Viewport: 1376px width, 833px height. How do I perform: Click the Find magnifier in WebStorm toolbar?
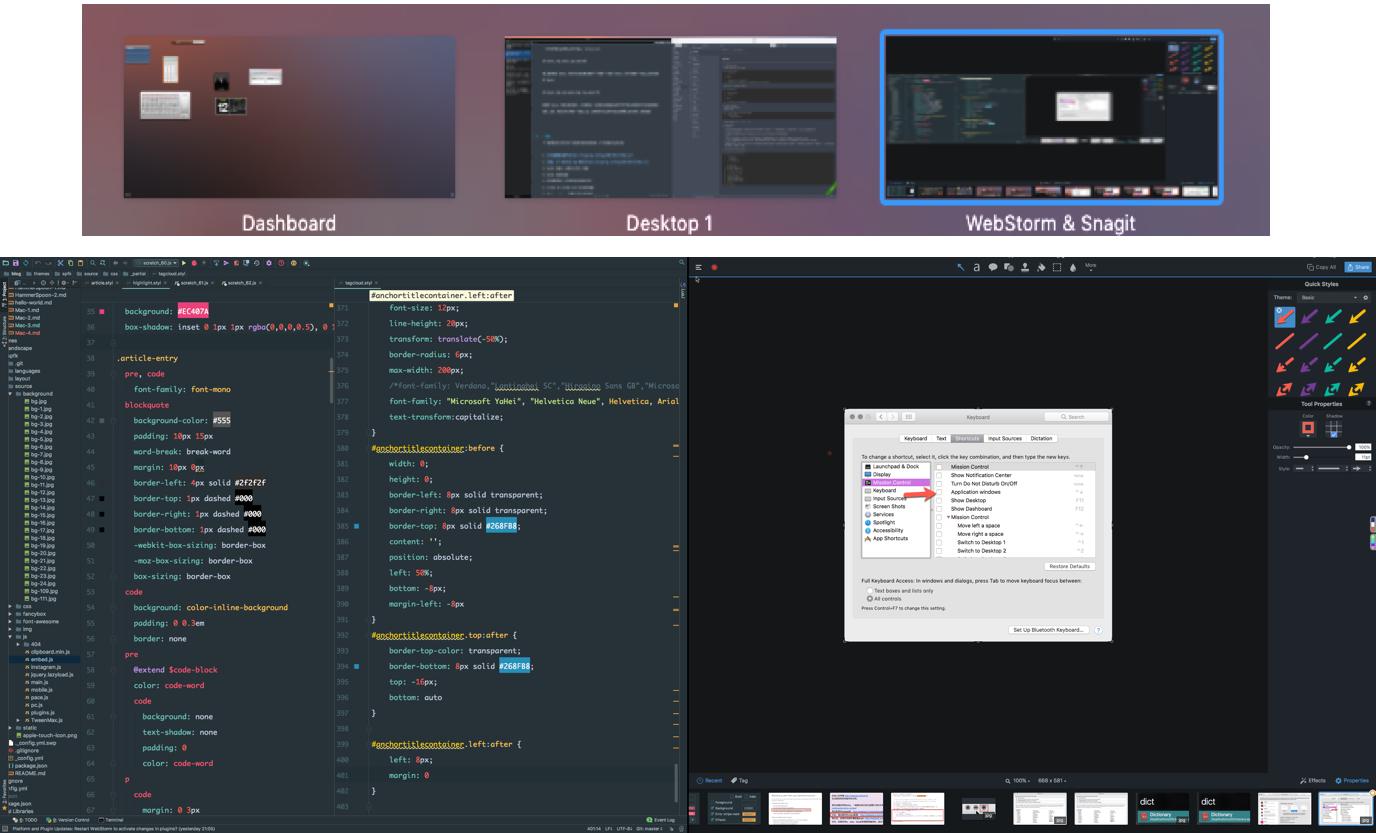point(93,263)
